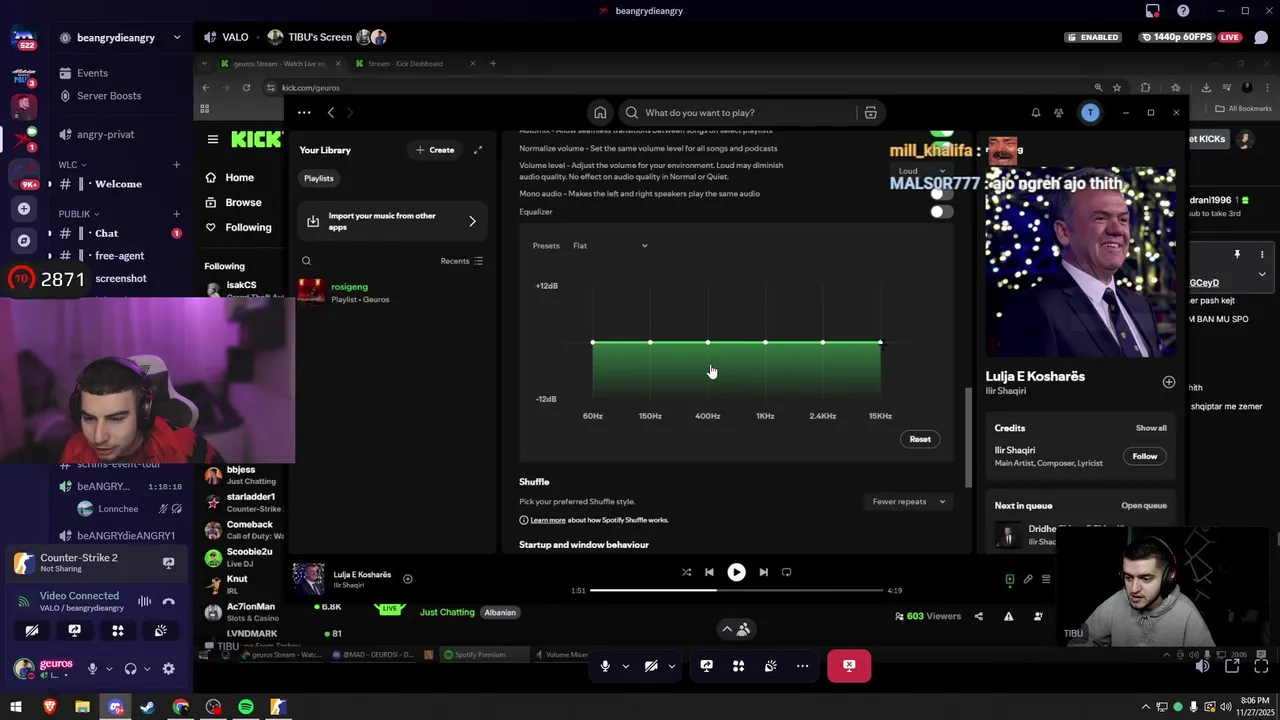Image resolution: width=1280 pixels, height=720 pixels.
Task: Adjust stream volume speaker icon
Action: pyautogui.click(x=1203, y=666)
